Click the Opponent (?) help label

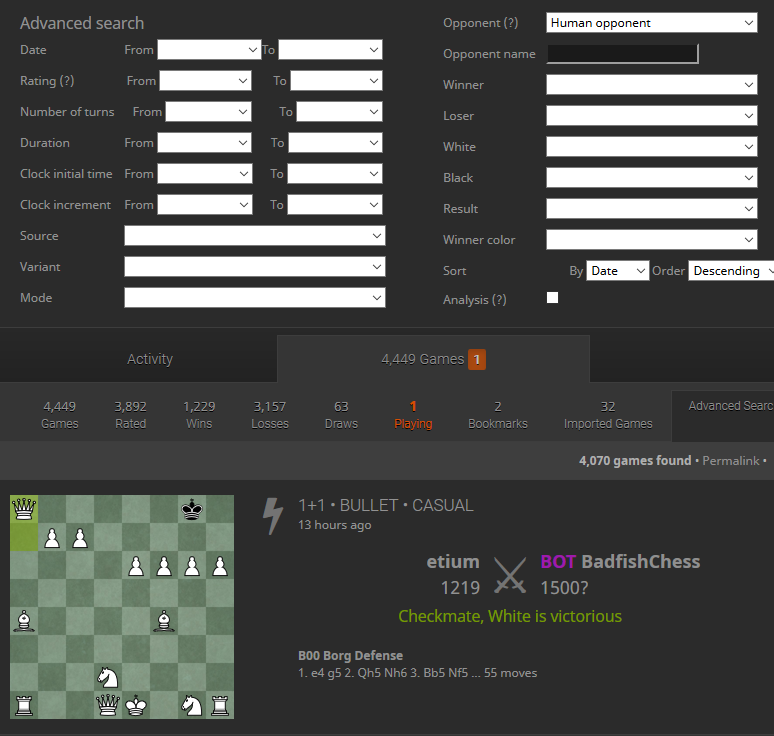481,23
